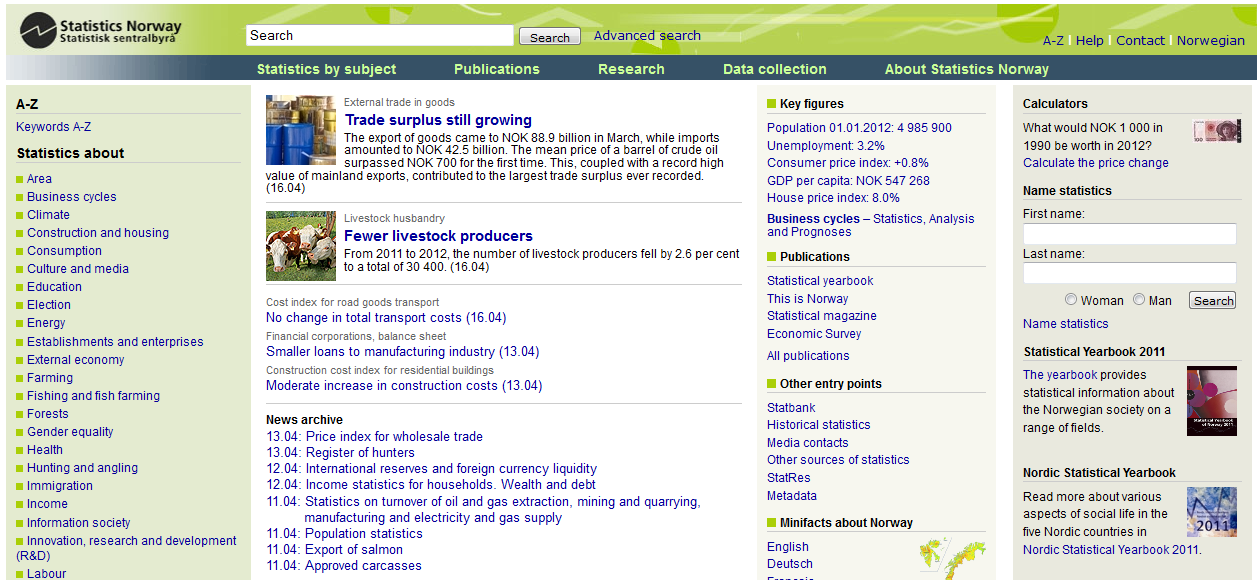Open Historical statistics link
The height and width of the screenshot is (580, 1260).
click(x=818, y=425)
